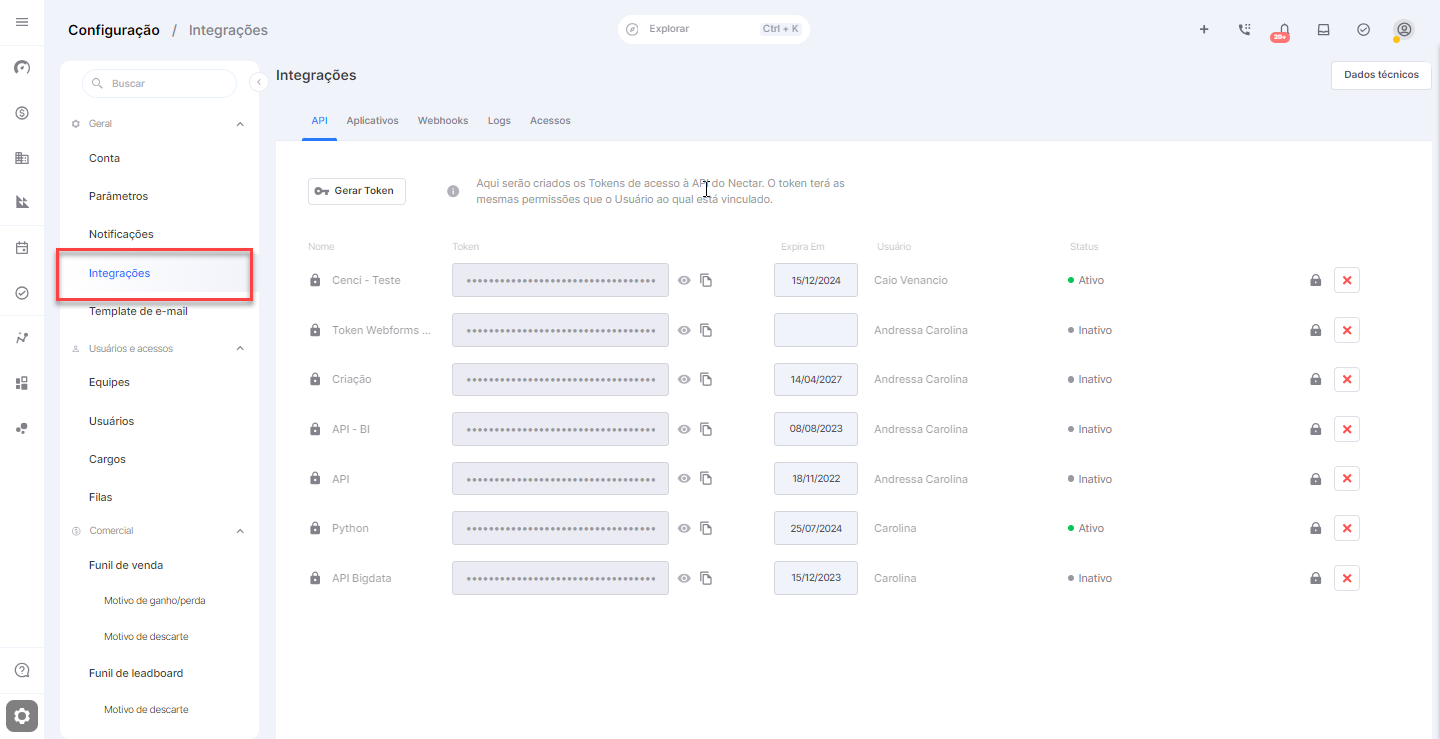
Task: Open the user profile avatar
Action: [x=1404, y=29]
